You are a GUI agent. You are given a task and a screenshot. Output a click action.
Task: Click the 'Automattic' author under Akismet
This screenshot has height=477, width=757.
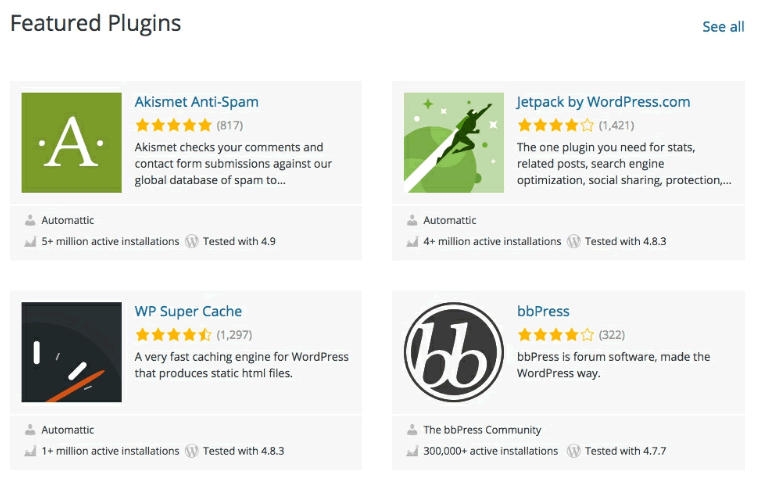click(68, 220)
